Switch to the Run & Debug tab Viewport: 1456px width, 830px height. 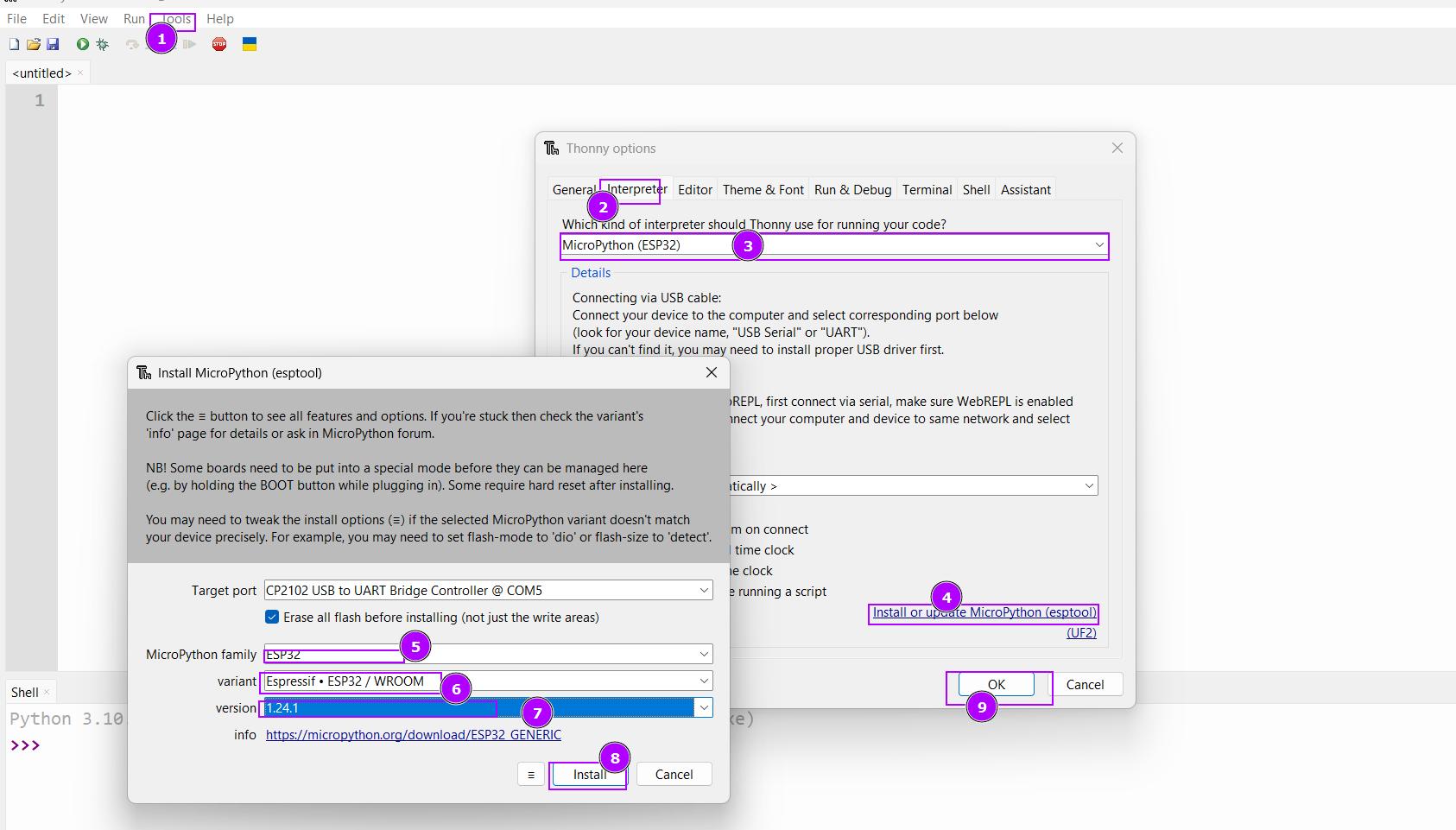853,189
